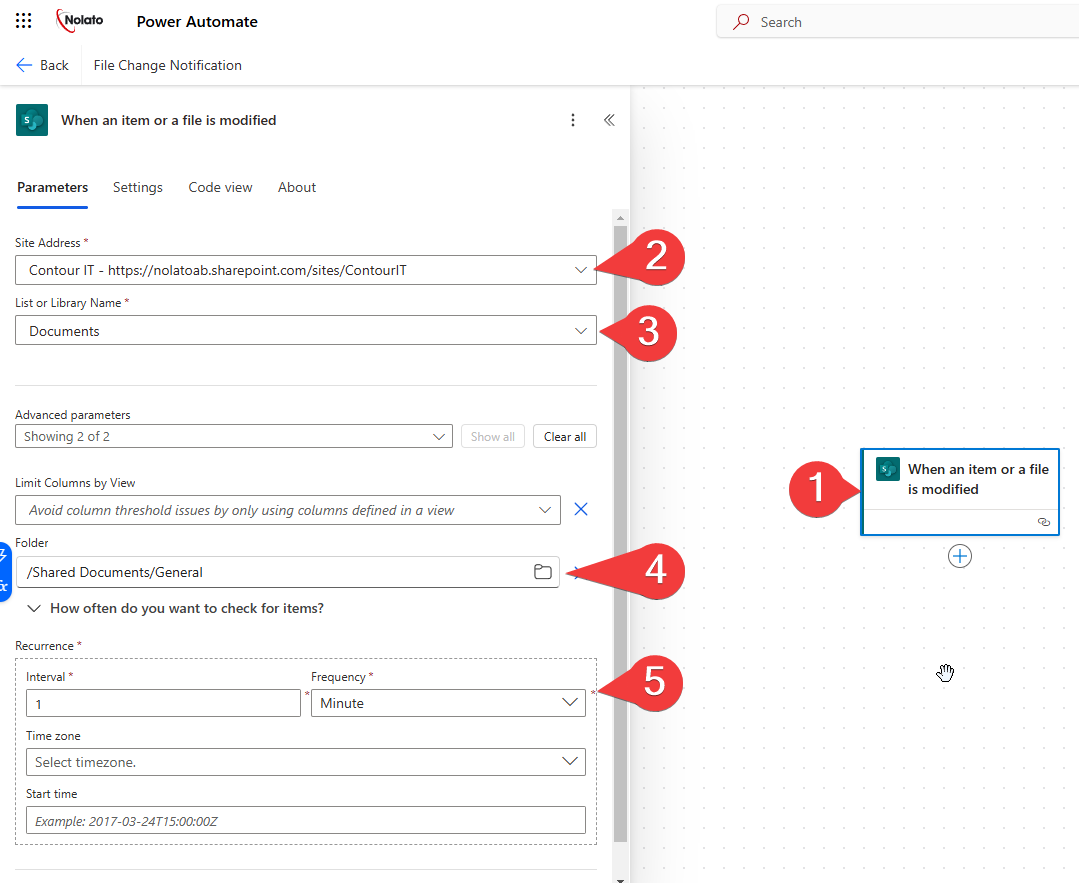Open the Time zone dropdown
Image resolution: width=1079 pixels, height=883 pixels.
click(x=306, y=762)
